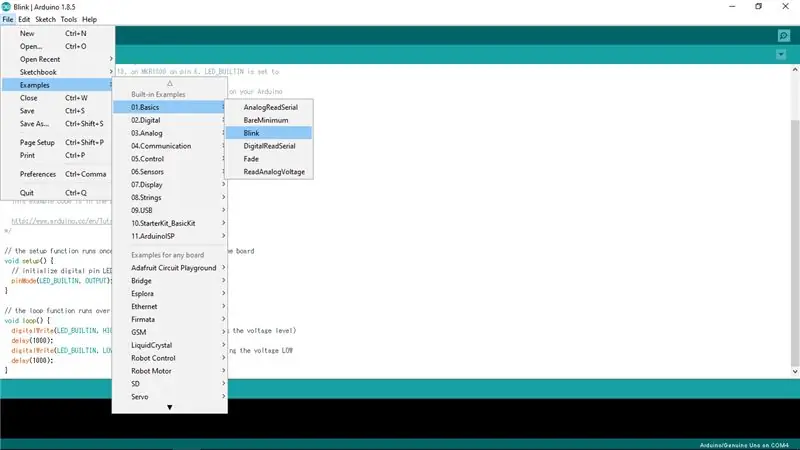Expand 06.Sensors examples submenu
Screen dimensions: 800x450
169,172
